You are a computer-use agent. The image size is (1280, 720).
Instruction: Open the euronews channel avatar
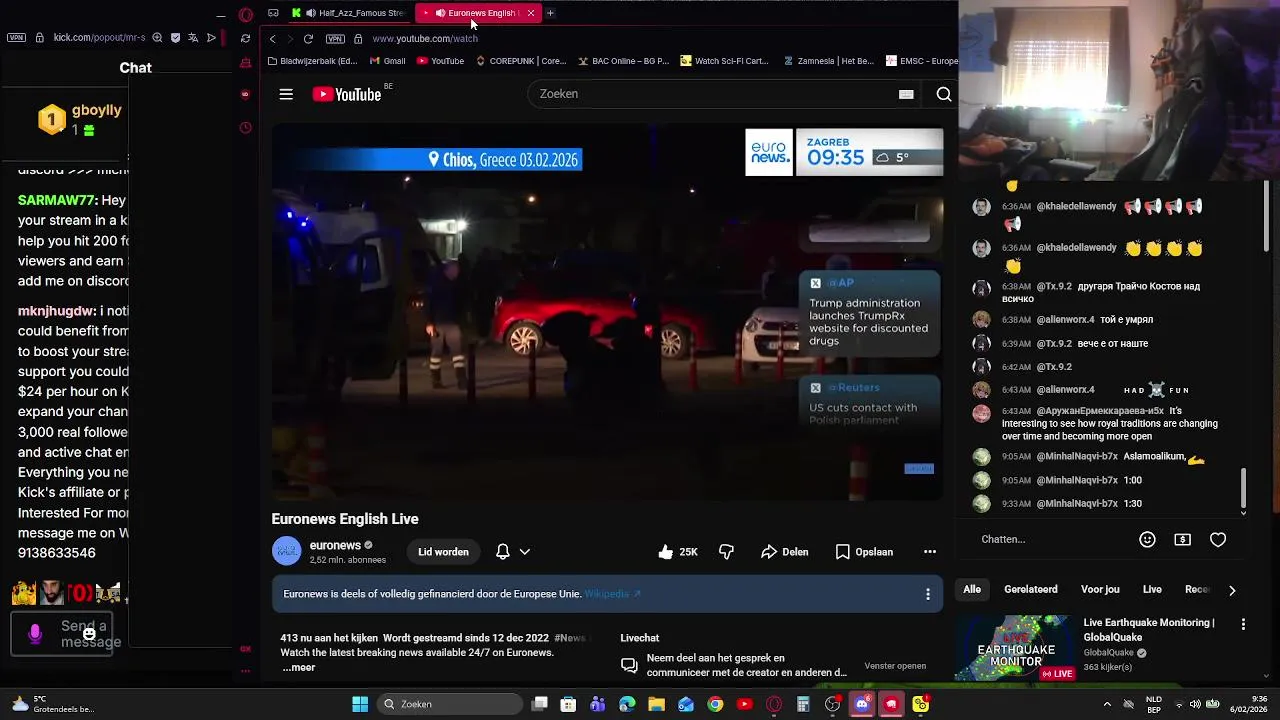287,552
